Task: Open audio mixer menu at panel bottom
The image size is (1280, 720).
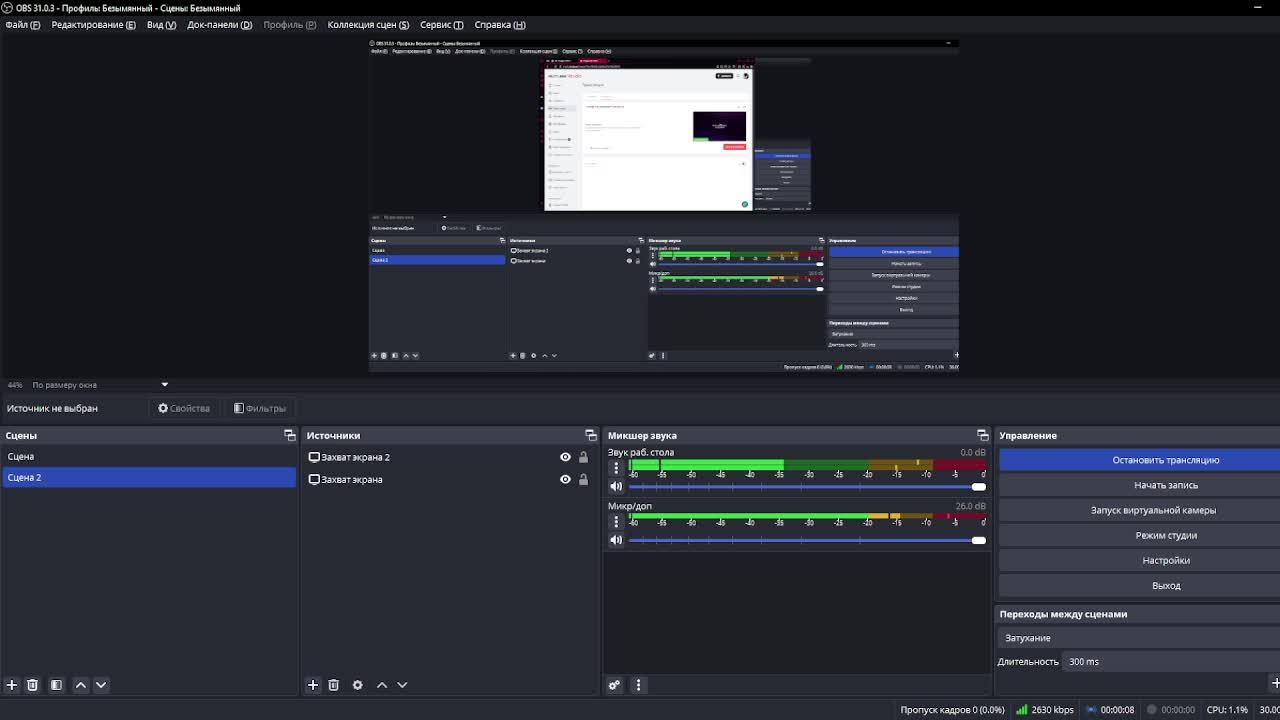Action: [638, 685]
